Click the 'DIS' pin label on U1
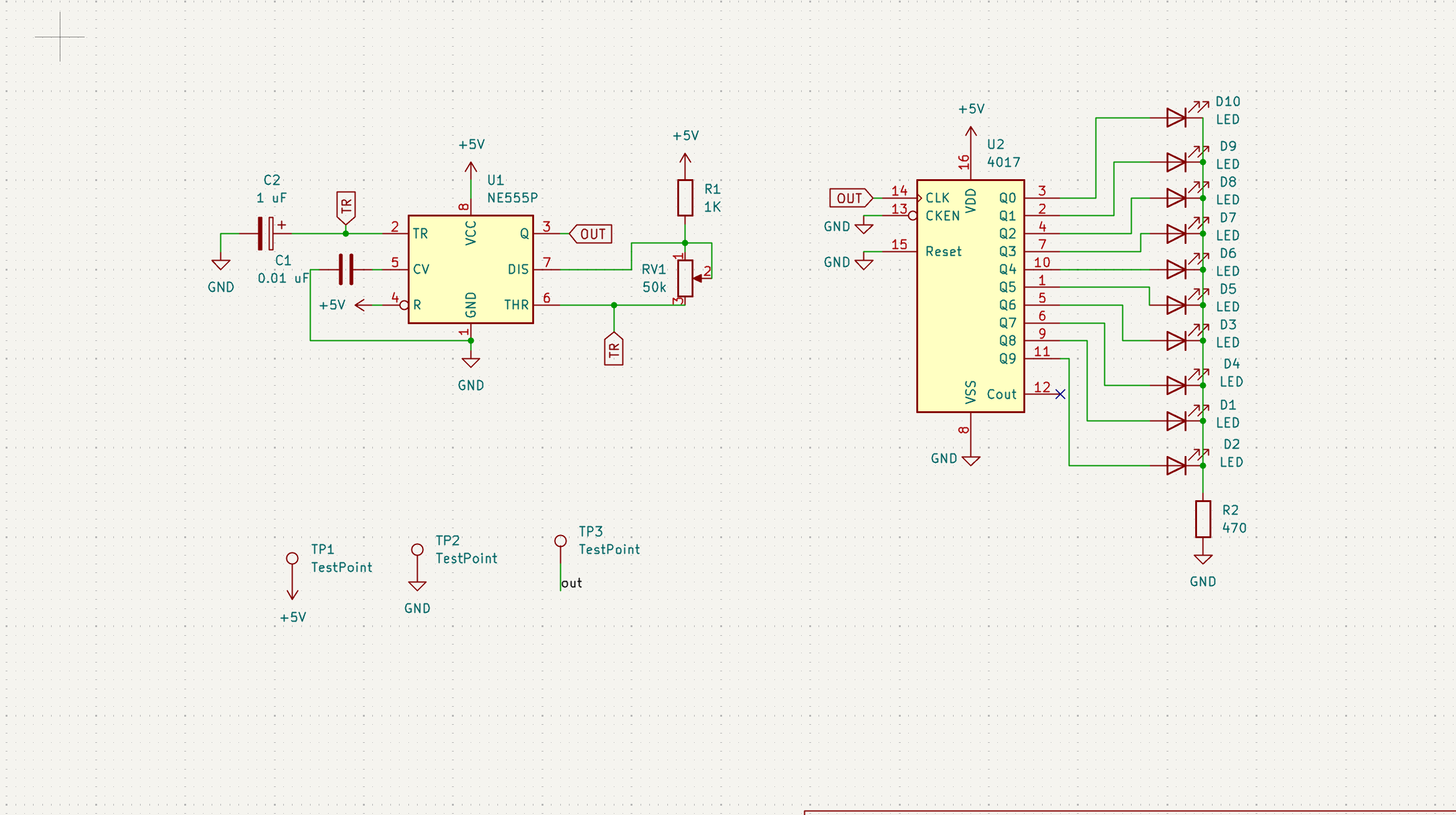 518,269
